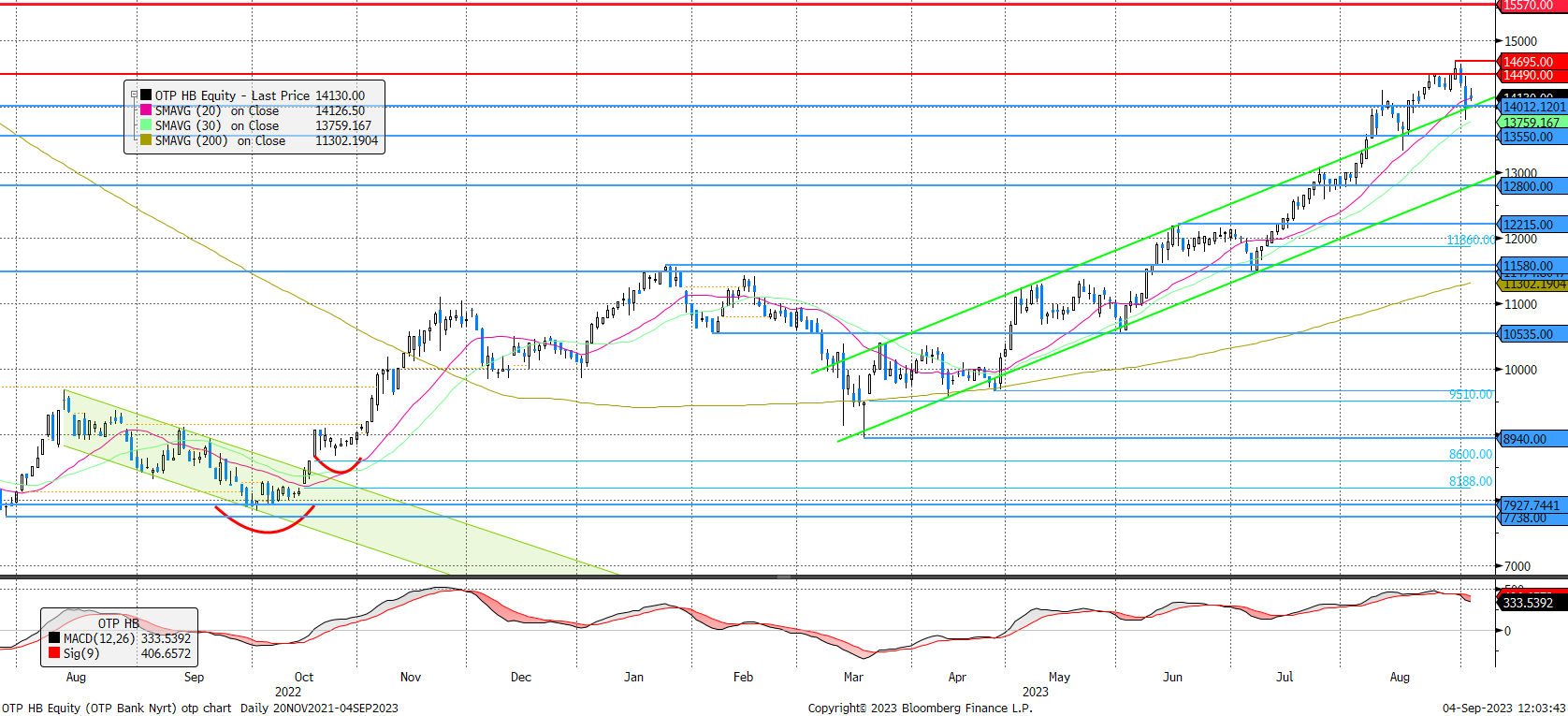Click the 14012.1201 blue price label
Screen dimensions: 1568x716
click(1532, 107)
